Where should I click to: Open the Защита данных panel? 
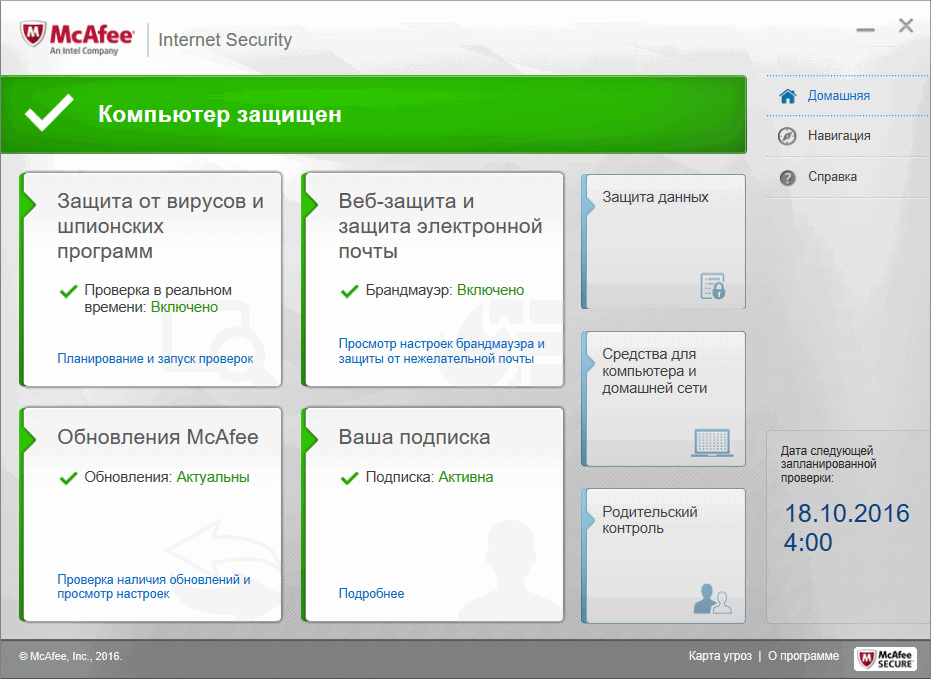click(x=663, y=240)
